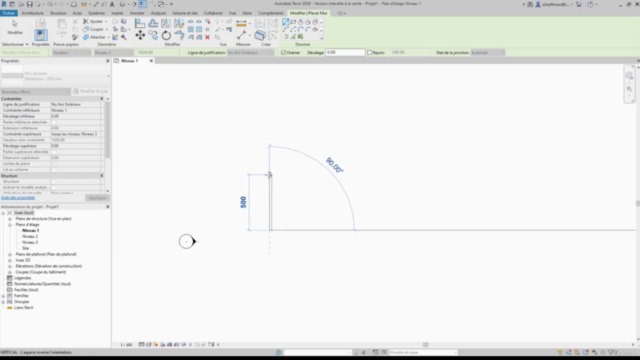Click the Mirror pick-axis tool
Viewport: 640px width, 360px height.
pyautogui.click(x=166, y=23)
